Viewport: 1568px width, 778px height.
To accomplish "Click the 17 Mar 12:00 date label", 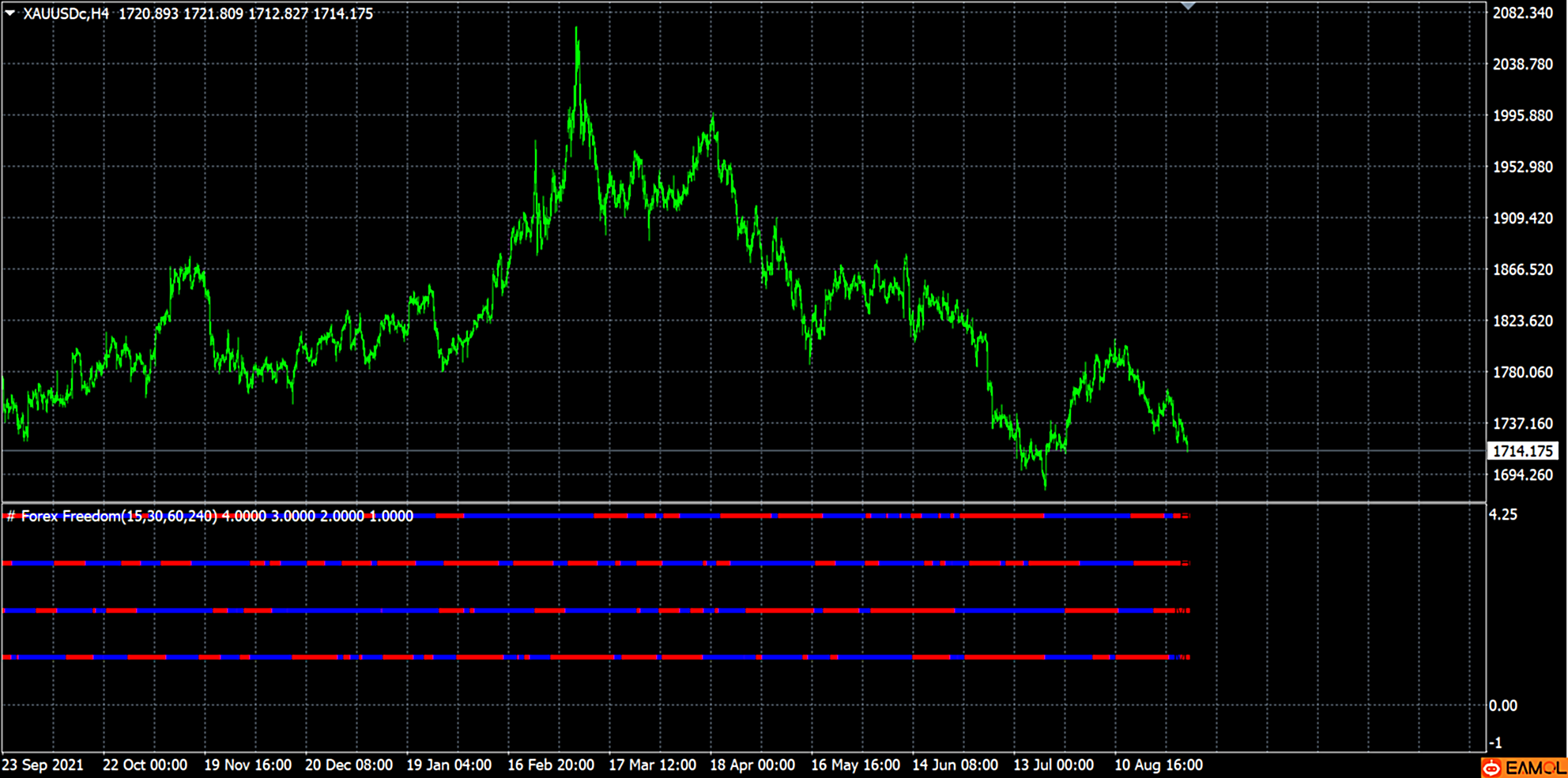I will [652, 765].
